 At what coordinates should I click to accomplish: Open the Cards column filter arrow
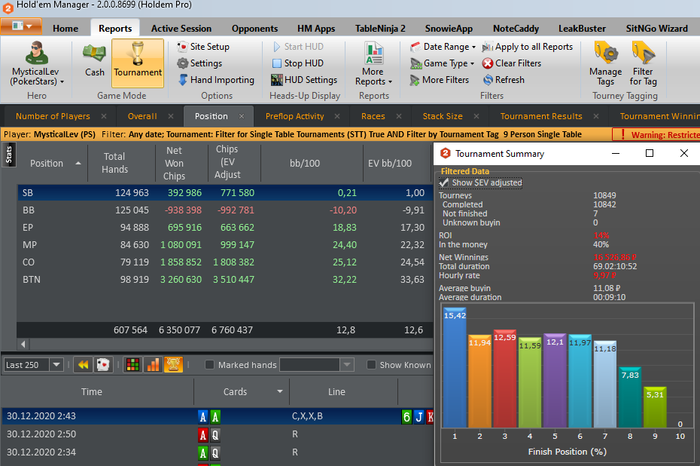[280, 391]
